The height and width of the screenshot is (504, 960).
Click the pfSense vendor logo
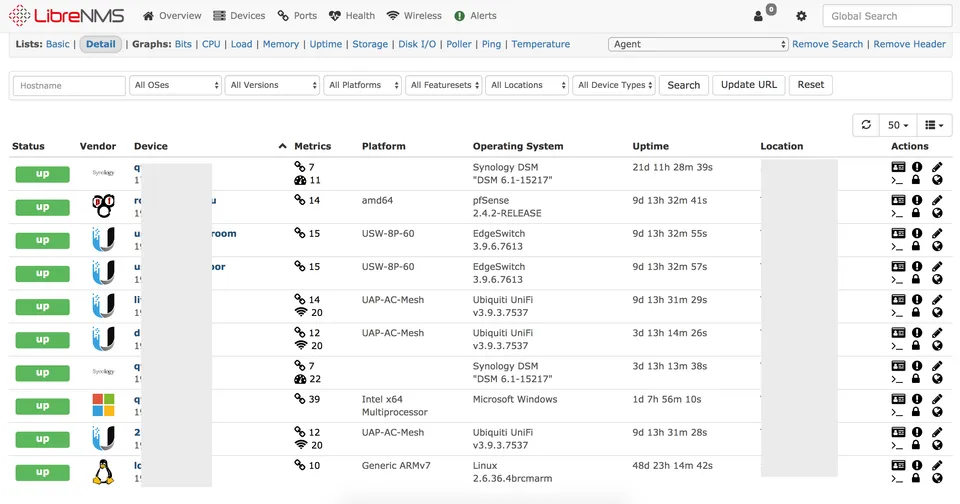pos(103,206)
